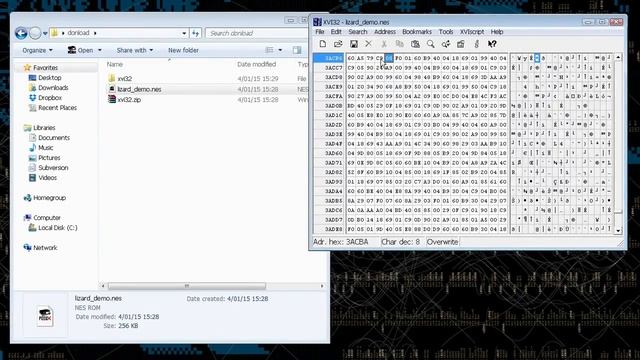Select the xvi32 folder icon
Screen dimensions: 640x360
click(112, 78)
